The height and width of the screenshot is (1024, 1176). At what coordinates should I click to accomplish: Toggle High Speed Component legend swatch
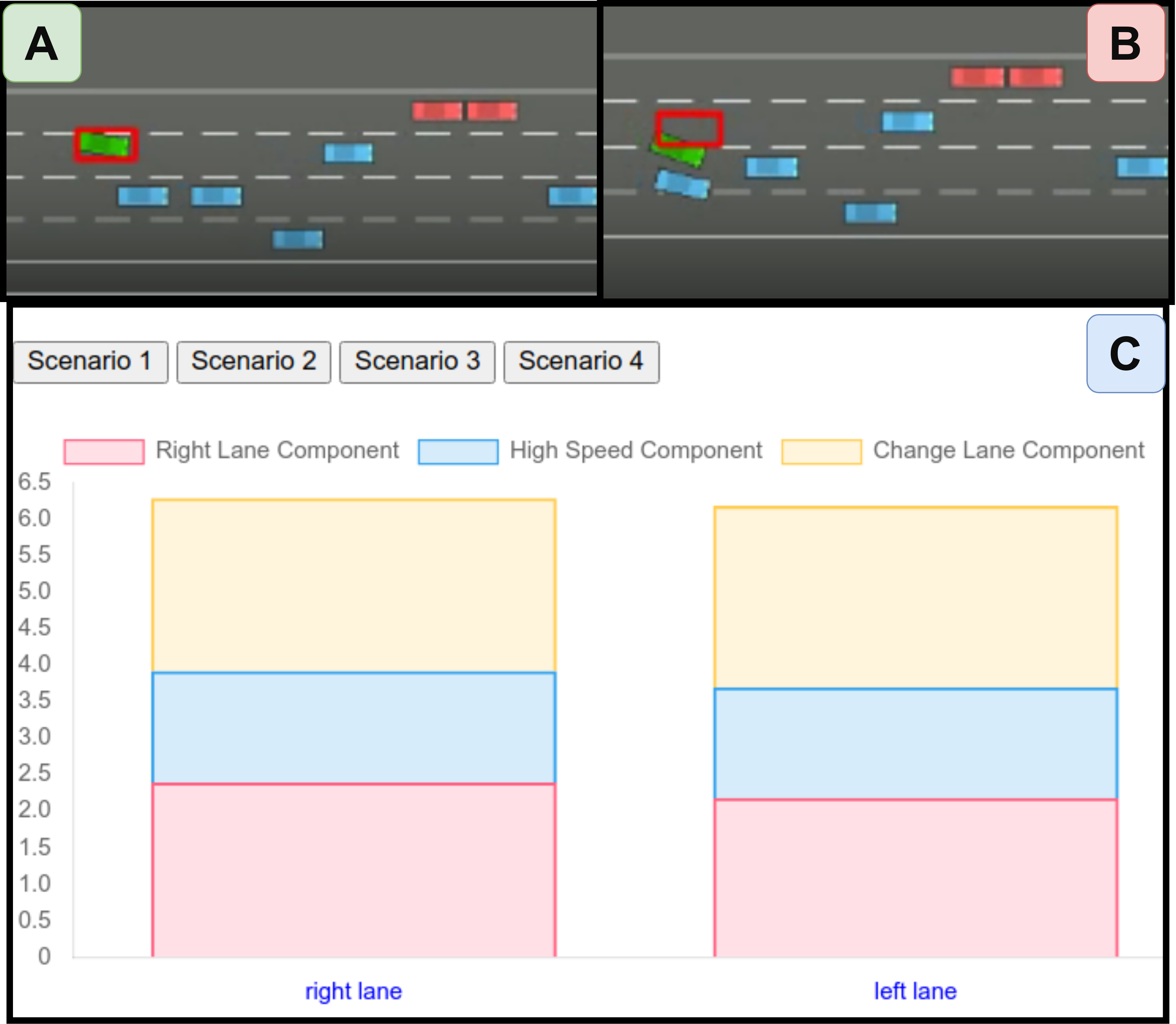coord(458,451)
